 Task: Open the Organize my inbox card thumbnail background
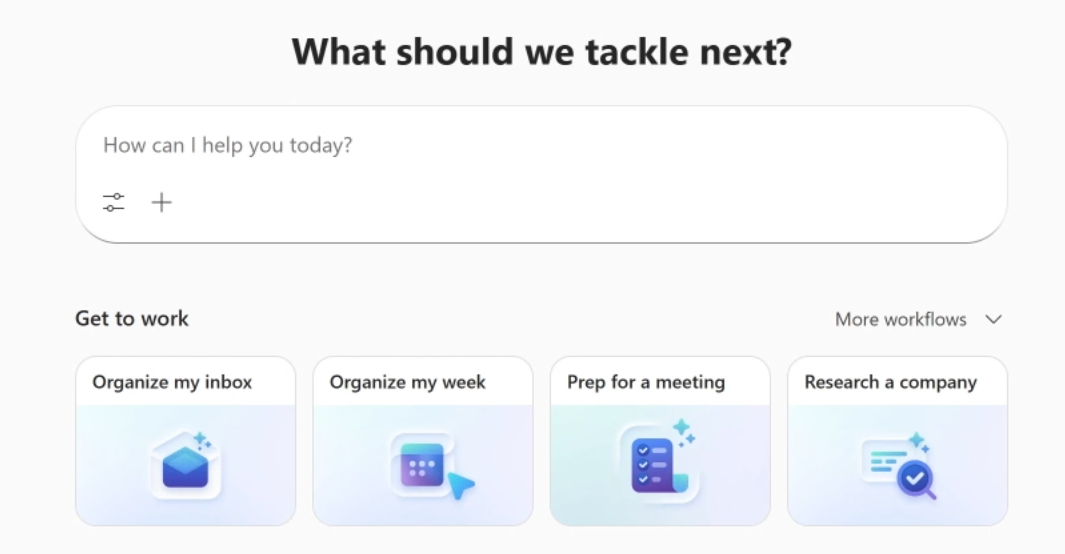(110, 500)
